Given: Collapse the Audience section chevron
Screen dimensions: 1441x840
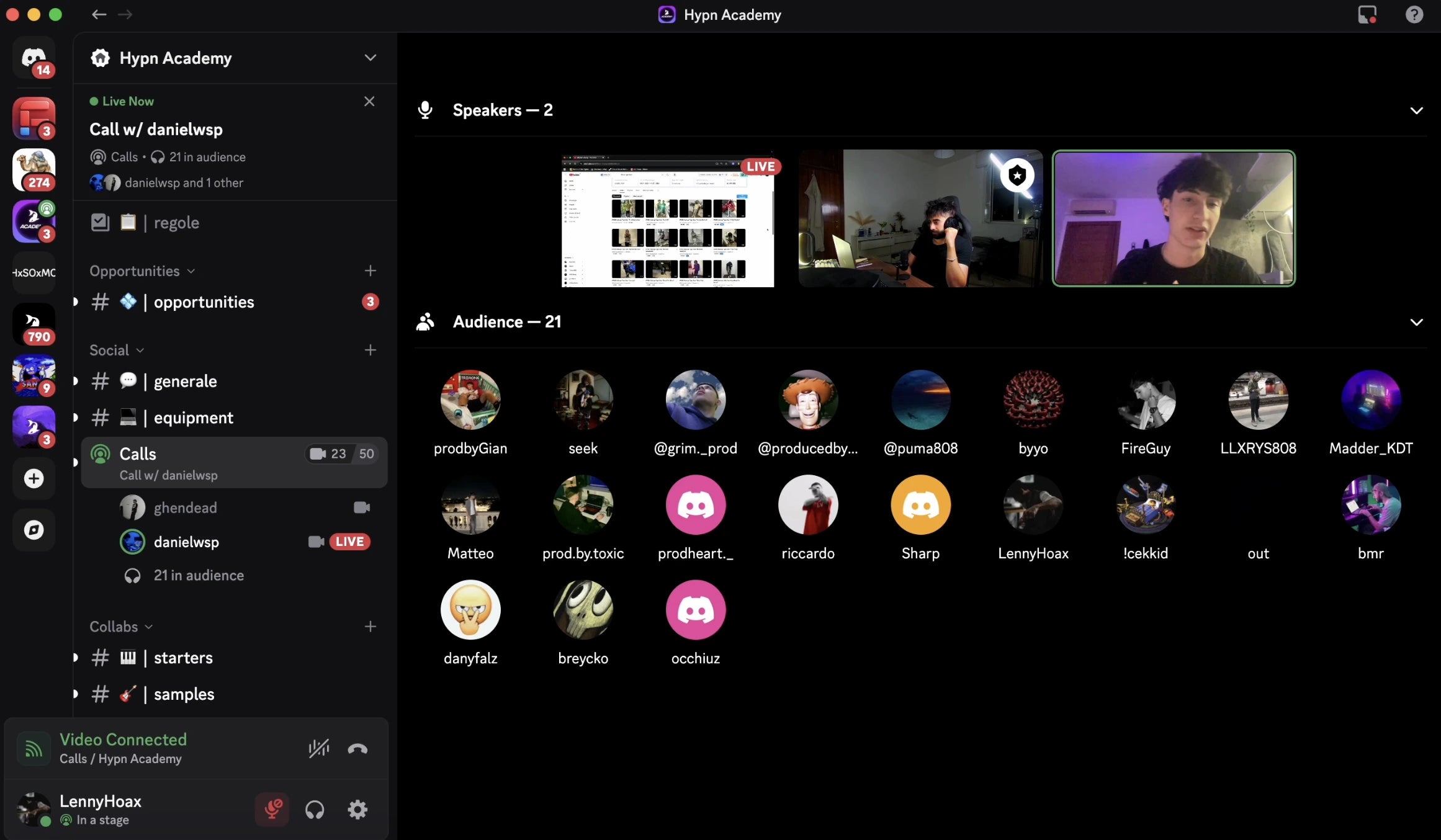Looking at the screenshot, I should pyautogui.click(x=1416, y=322).
